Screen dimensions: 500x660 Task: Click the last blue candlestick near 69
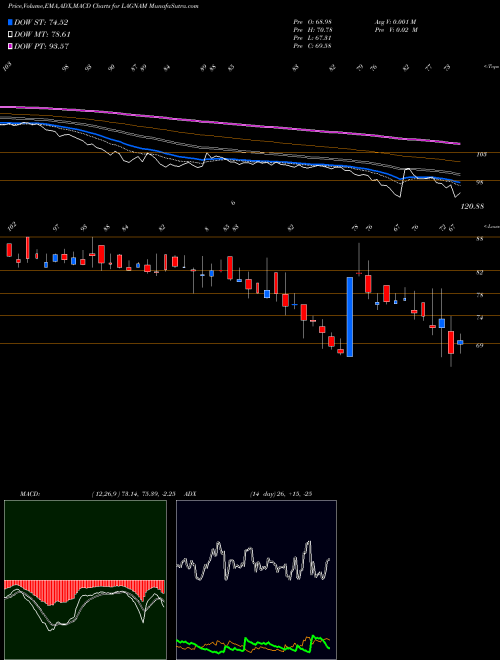tap(460, 343)
